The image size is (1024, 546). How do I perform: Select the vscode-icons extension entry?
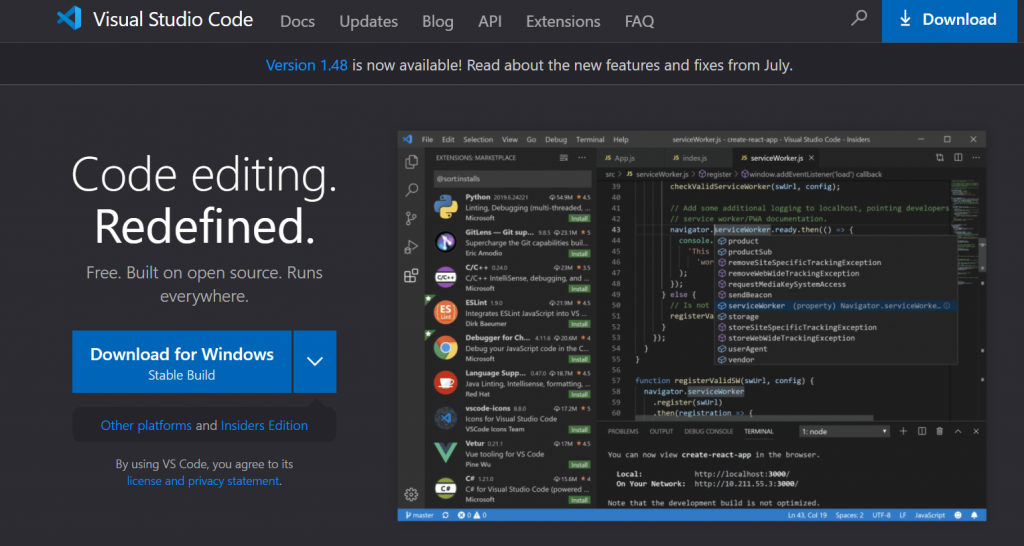[511, 419]
